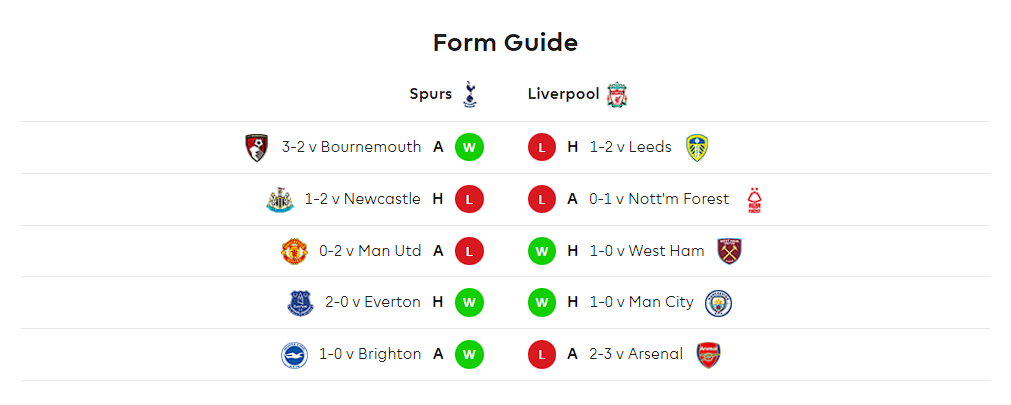Click the green W badge for Man City match
This screenshot has width=1011, height=405.
point(542,302)
